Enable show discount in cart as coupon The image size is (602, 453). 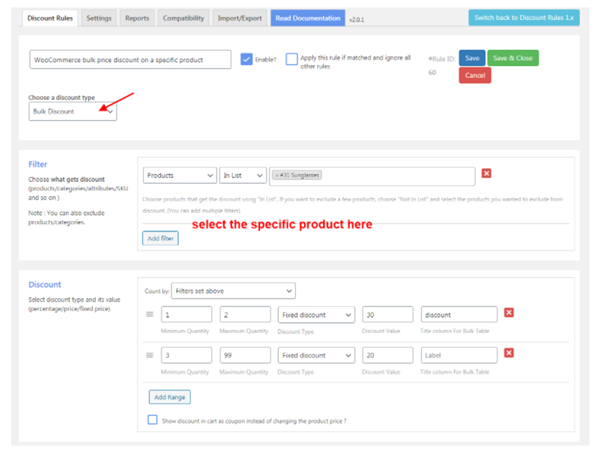pyautogui.click(x=152, y=420)
